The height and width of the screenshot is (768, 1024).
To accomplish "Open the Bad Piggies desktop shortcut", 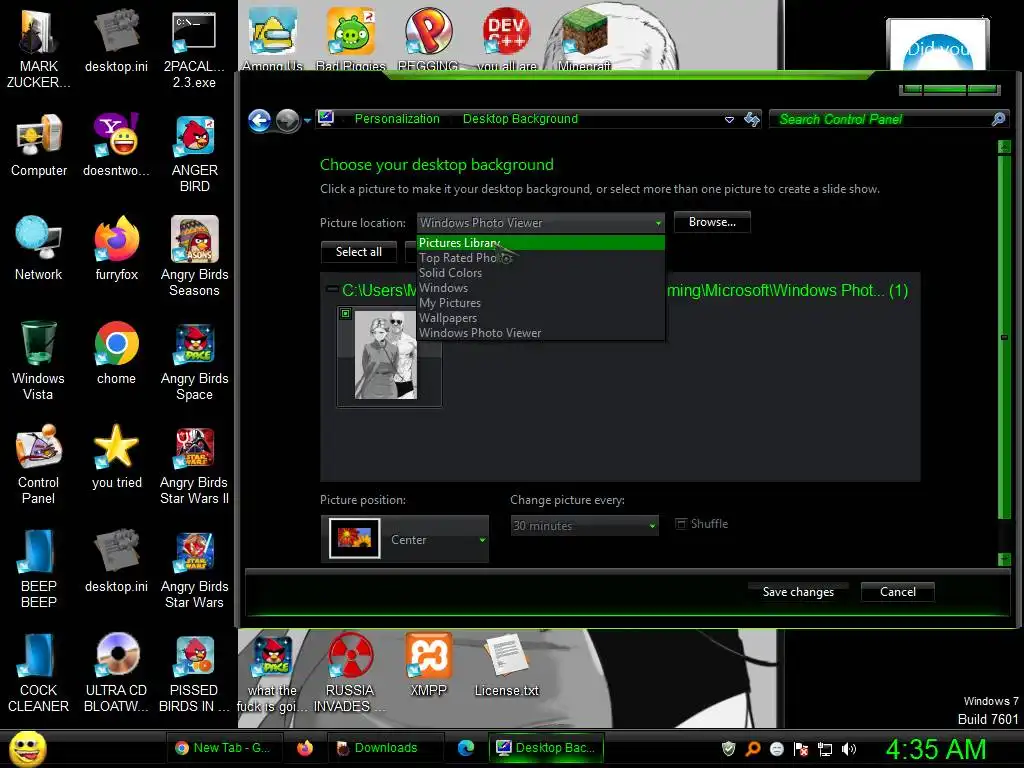I will (x=351, y=38).
